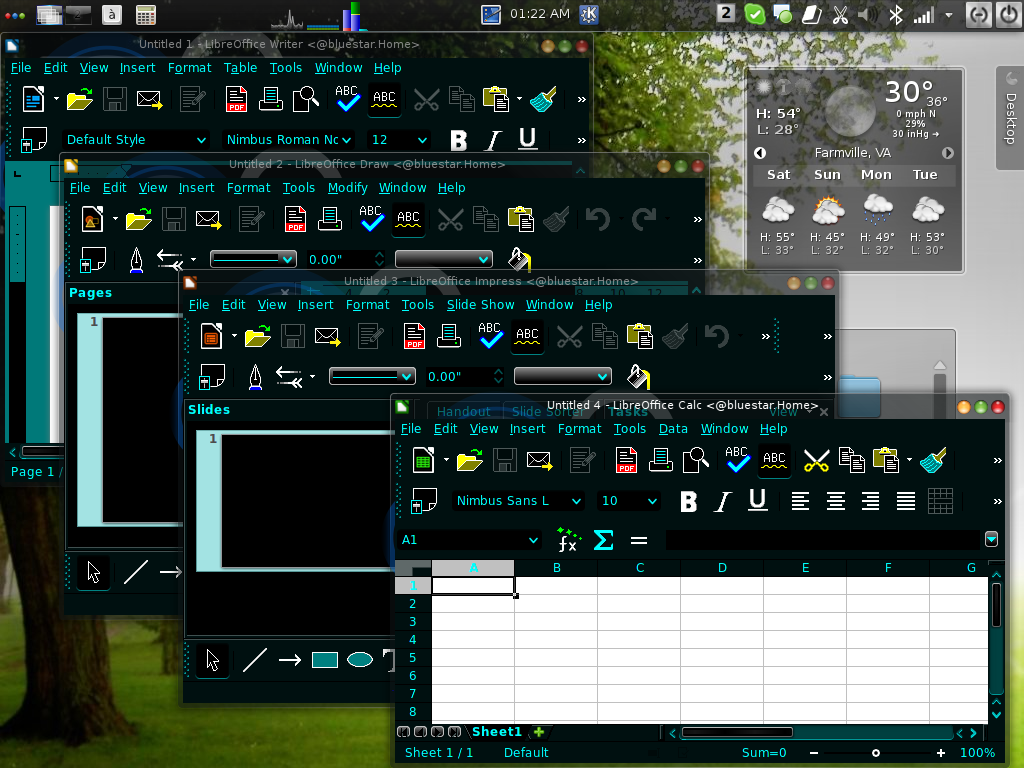Click Align Right in Calc formatting toolbar
The width and height of the screenshot is (1024, 768).
(870, 501)
